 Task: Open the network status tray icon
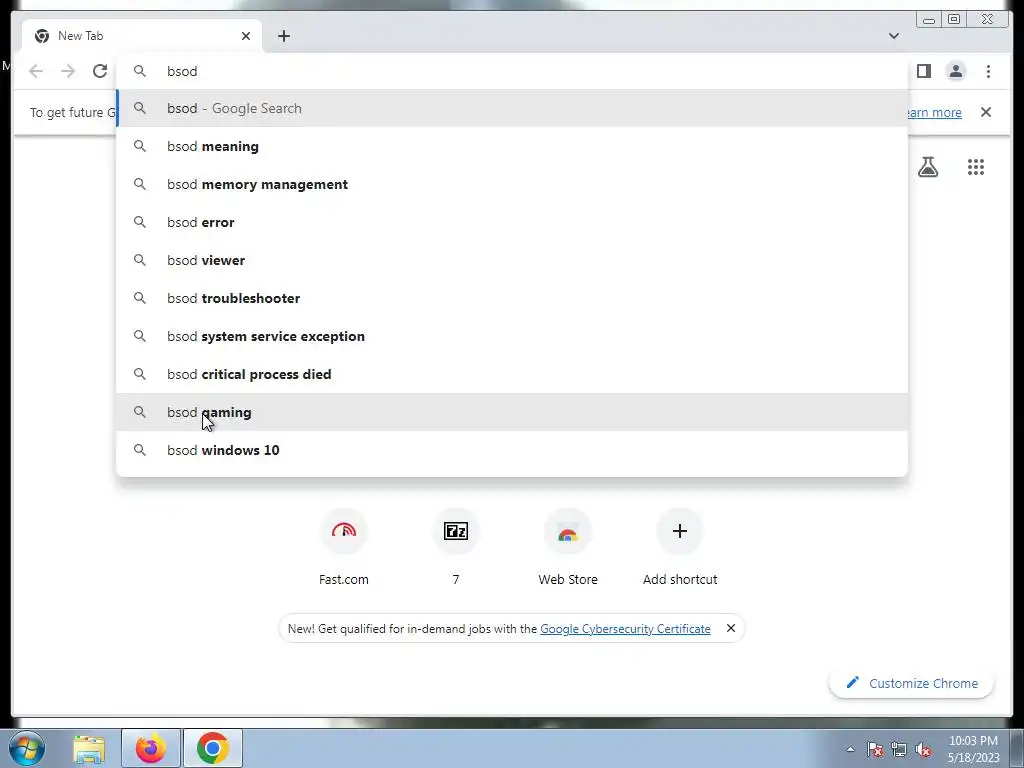[899, 749]
